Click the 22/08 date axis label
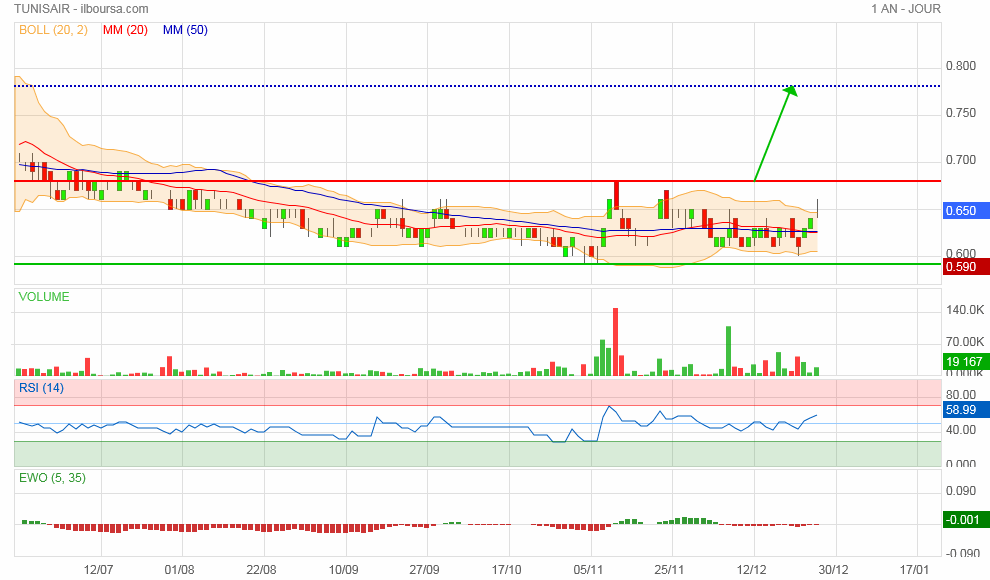Viewport: 990px width, 580px height. [x=261, y=569]
